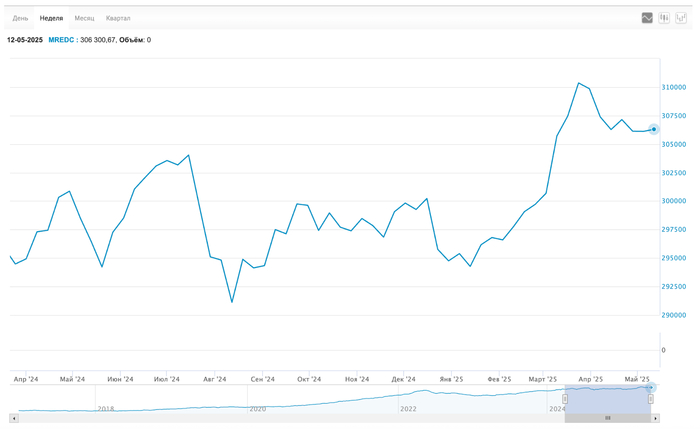Screen dimensions: 700x429
Task: Select the Неделя tab
Action: click(51, 18)
